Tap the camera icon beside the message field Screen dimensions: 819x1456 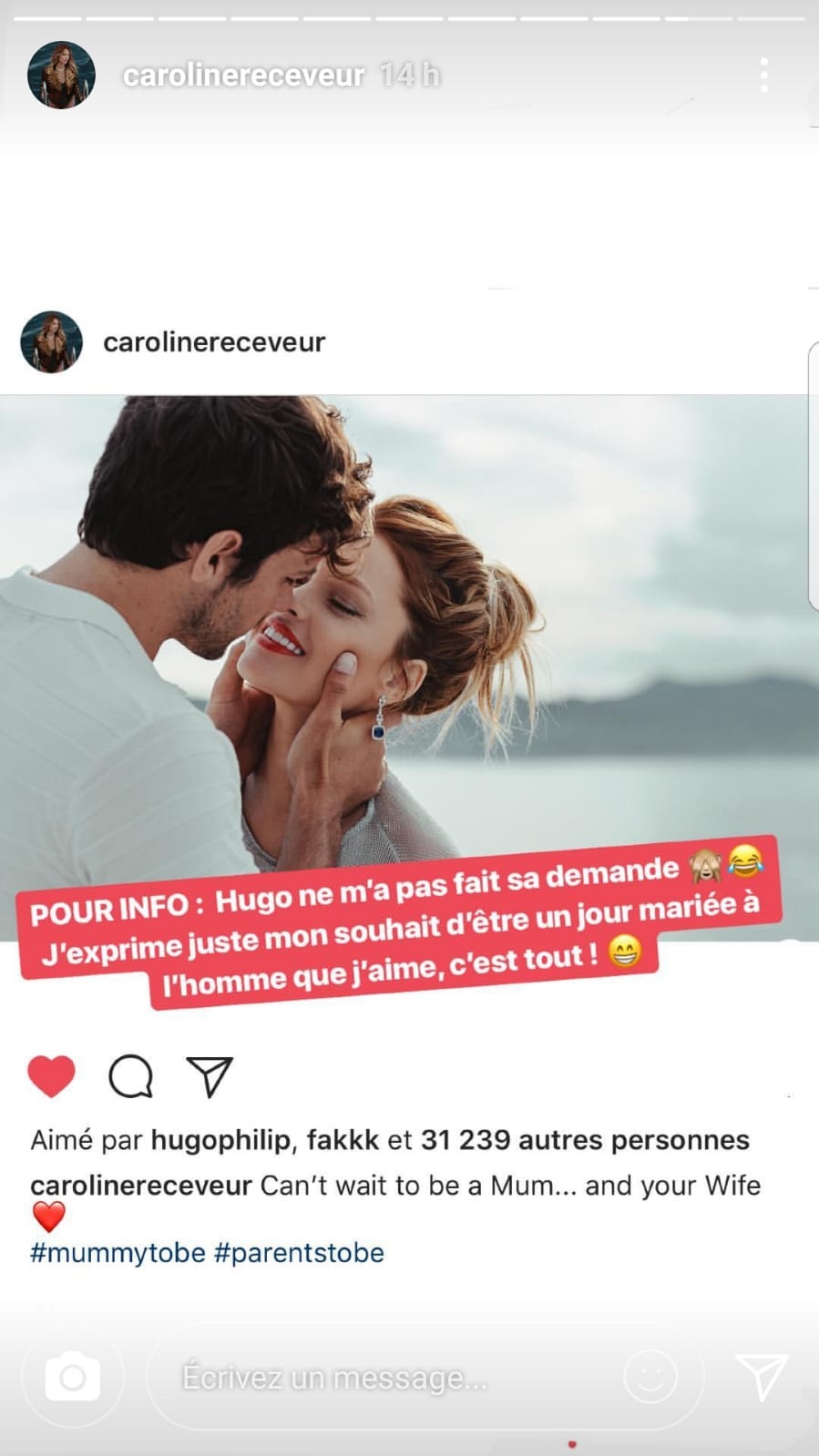tap(73, 1377)
